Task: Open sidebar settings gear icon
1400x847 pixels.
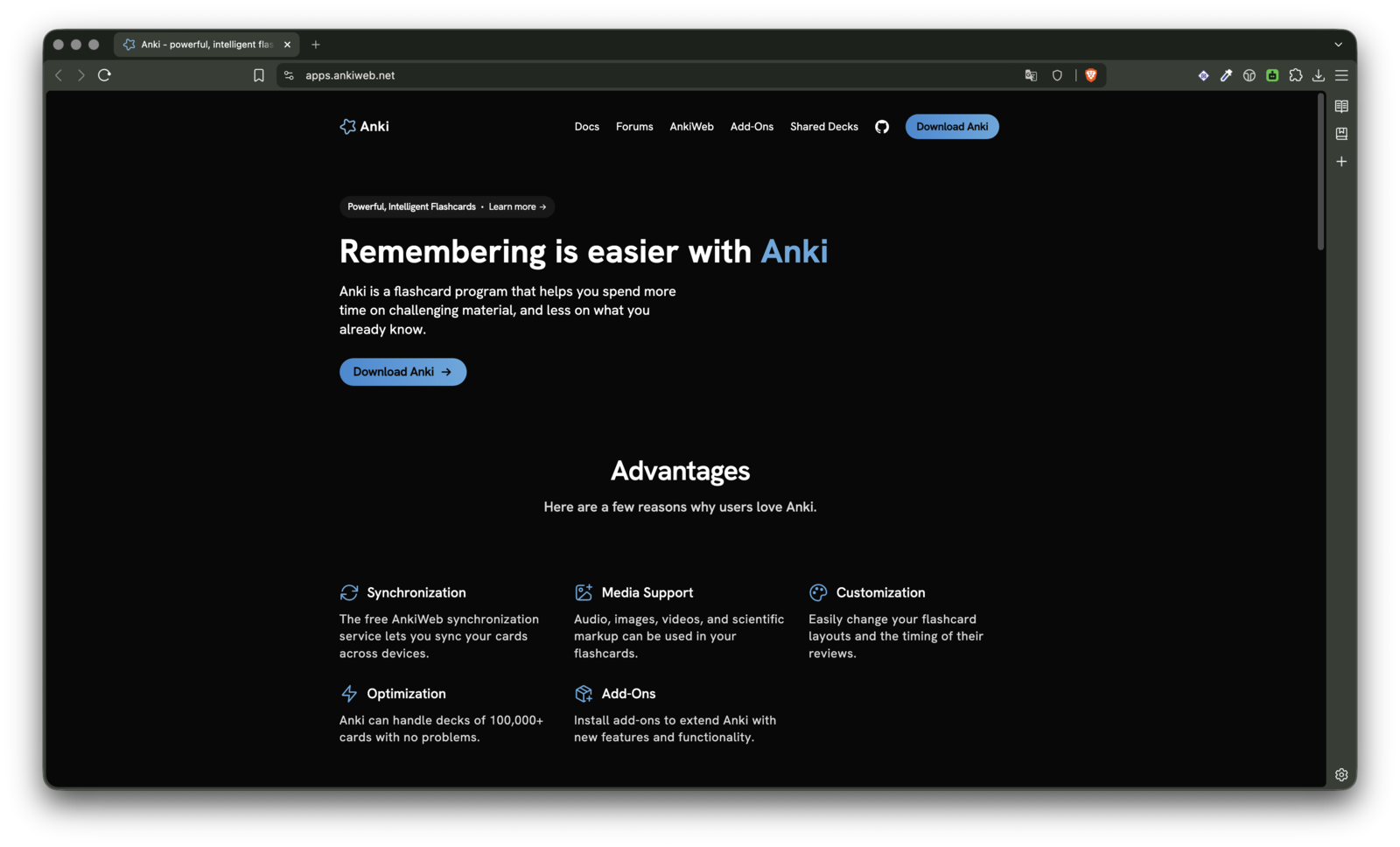Action: [1341, 775]
